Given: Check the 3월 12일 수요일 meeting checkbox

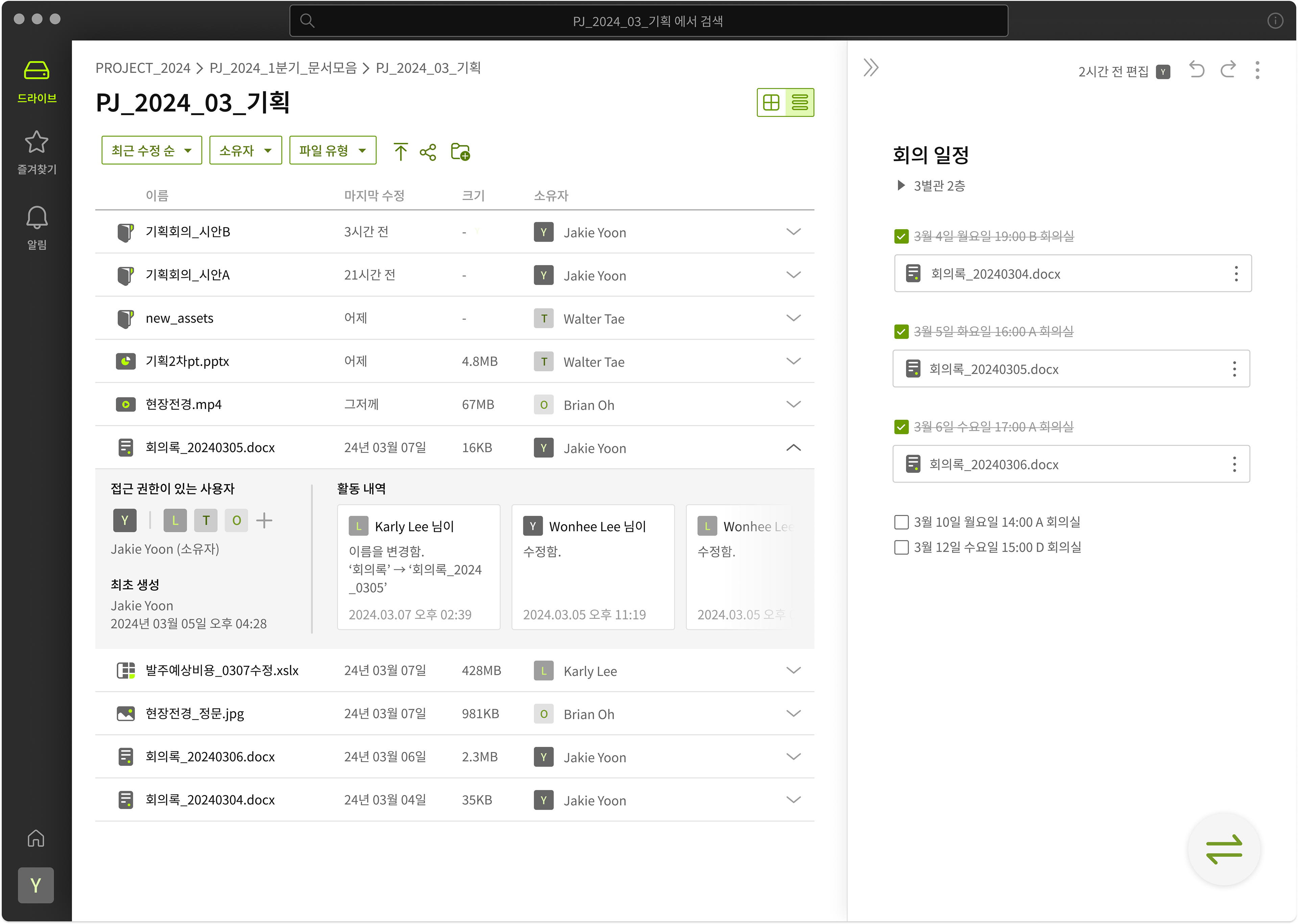Looking at the screenshot, I should click(901, 547).
